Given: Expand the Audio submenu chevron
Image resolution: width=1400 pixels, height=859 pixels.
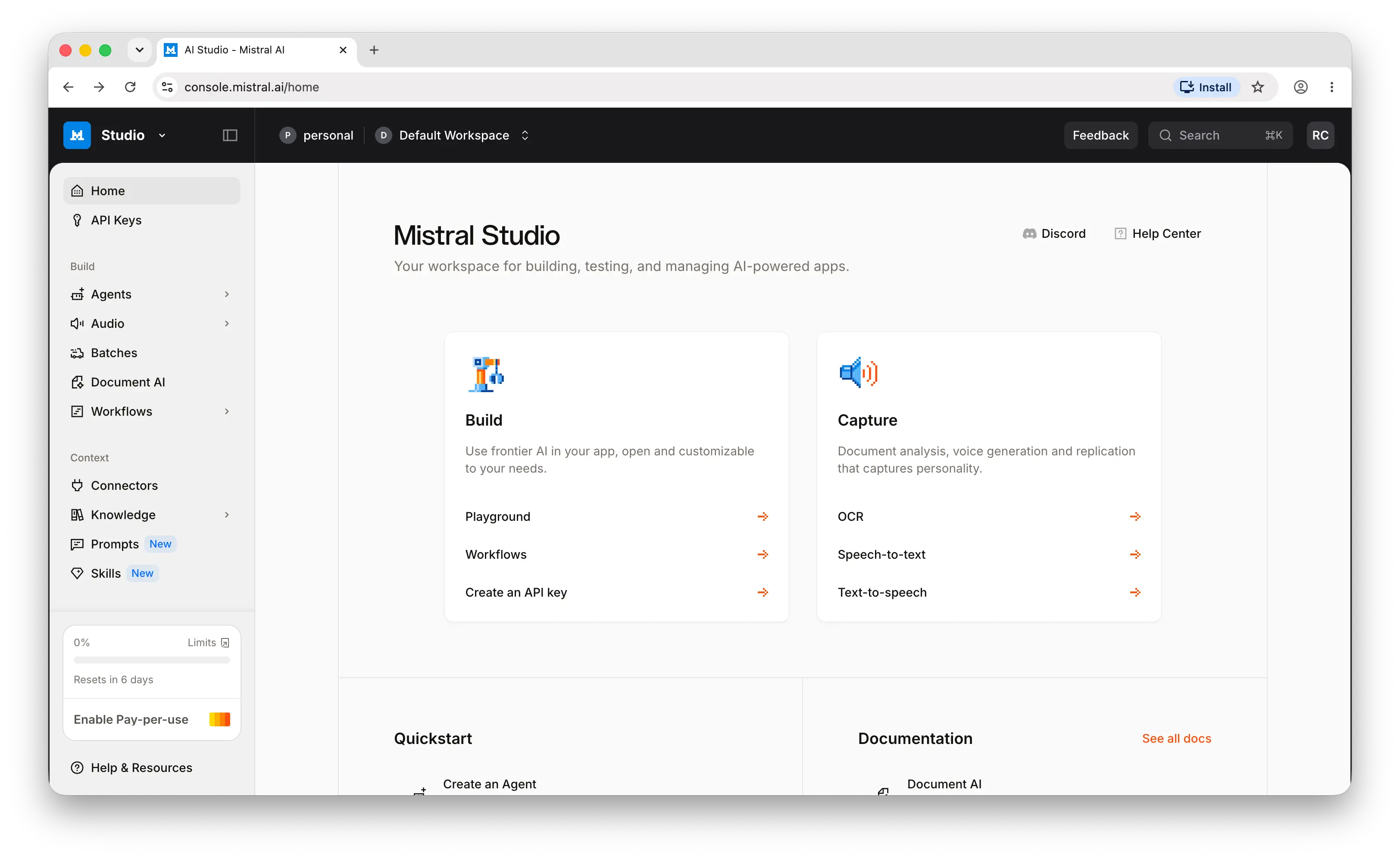Looking at the screenshot, I should click(x=227, y=324).
